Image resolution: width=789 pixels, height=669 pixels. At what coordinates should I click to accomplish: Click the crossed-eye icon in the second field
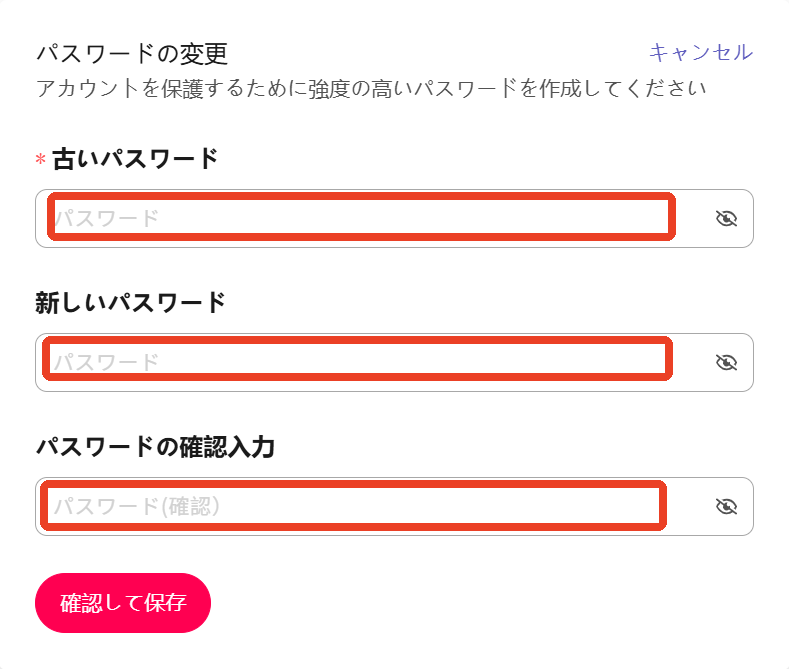click(726, 362)
